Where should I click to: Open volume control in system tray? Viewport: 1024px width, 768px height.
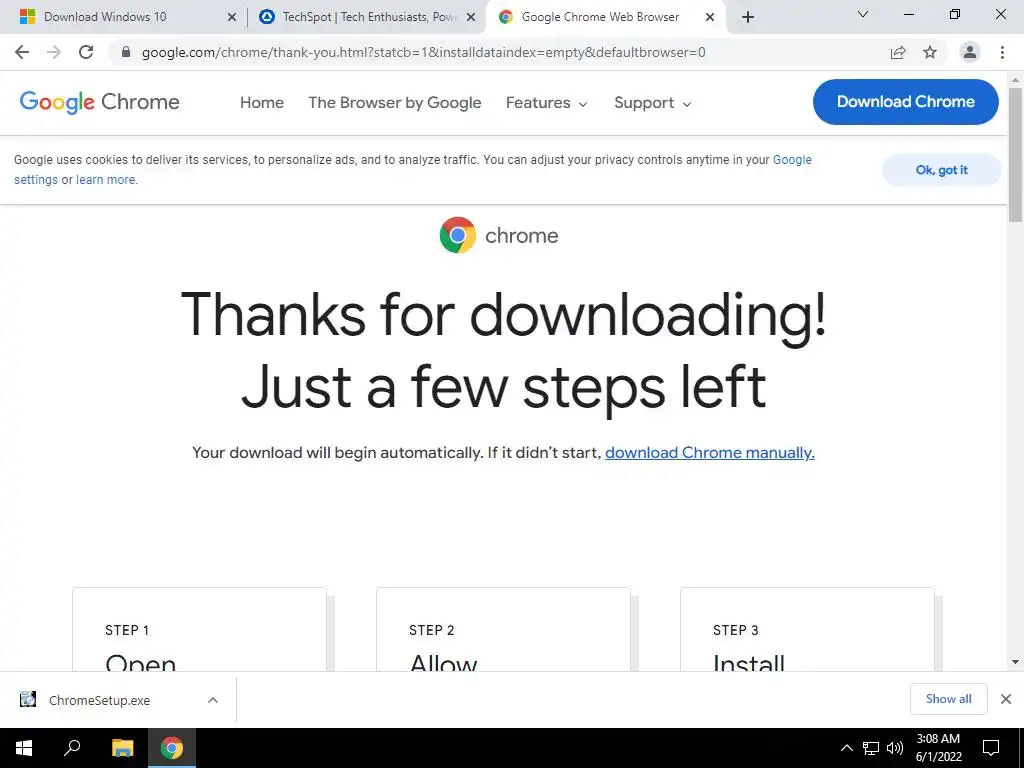coord(895,748)
